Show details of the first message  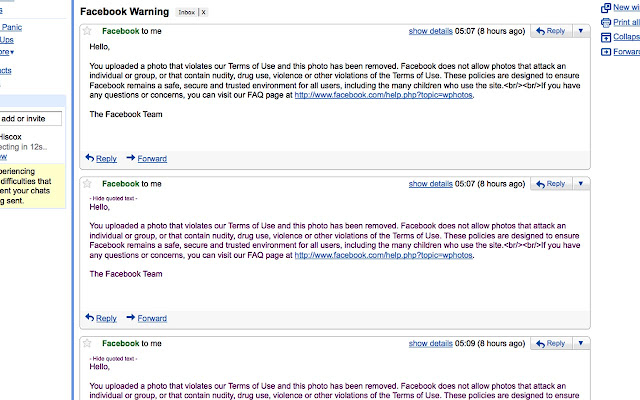click(x=431, y=31)
